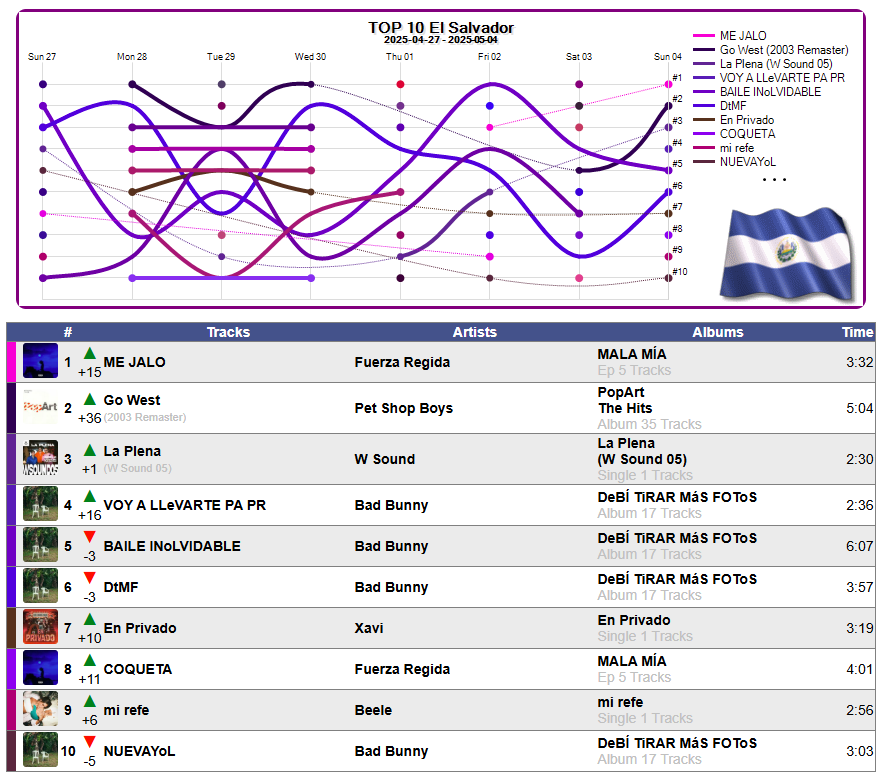Click the COQUETA album cover thumbnail
This screenshot has height=777, width=881.
coord(40,668)
